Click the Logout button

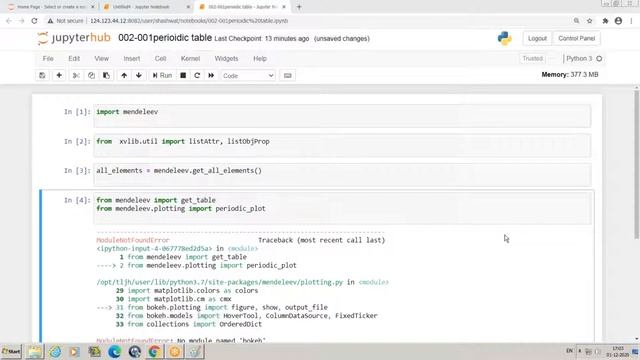(x=537, y=38)
